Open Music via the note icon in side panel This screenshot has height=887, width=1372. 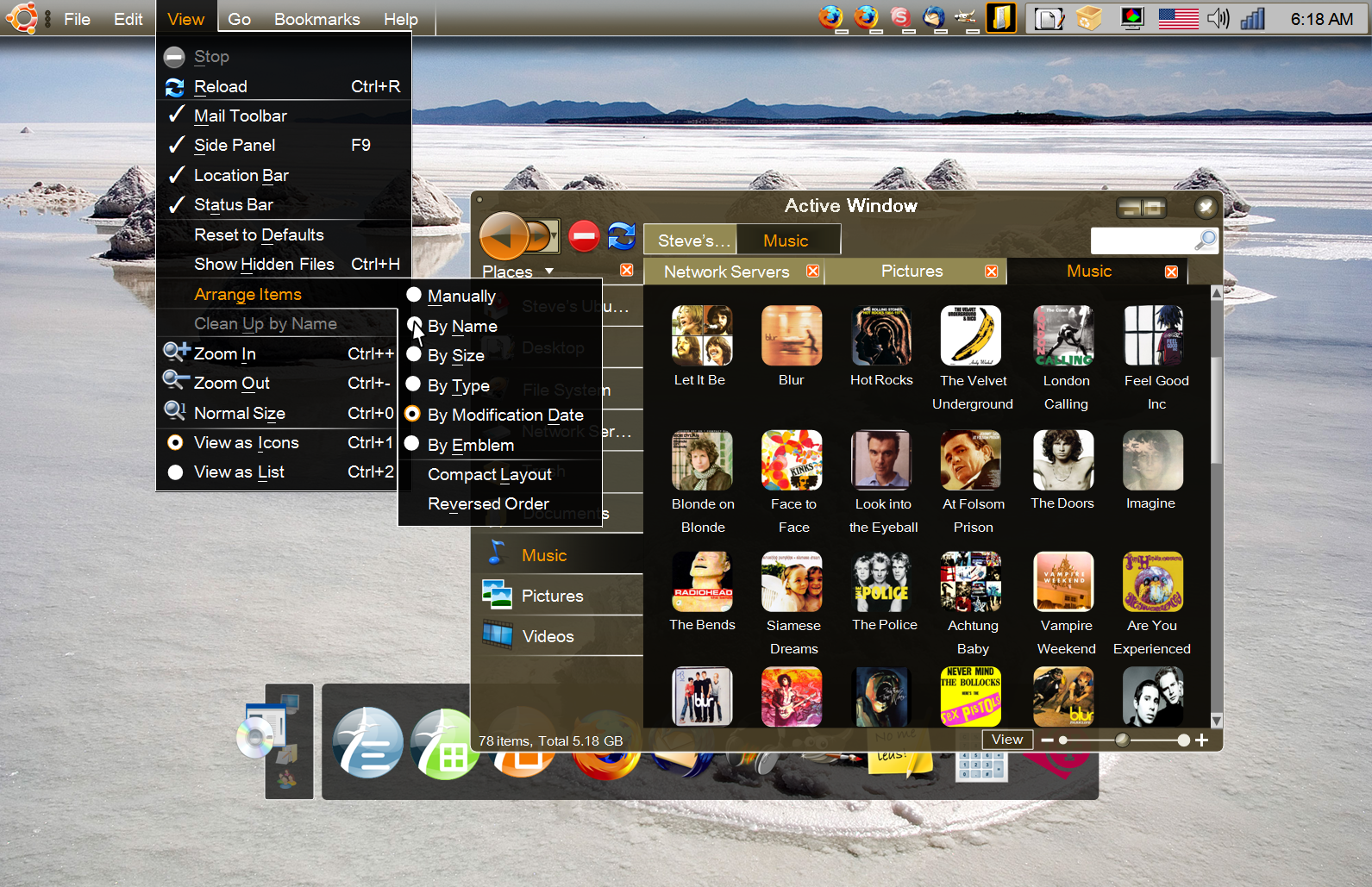[x=497, y=552]
